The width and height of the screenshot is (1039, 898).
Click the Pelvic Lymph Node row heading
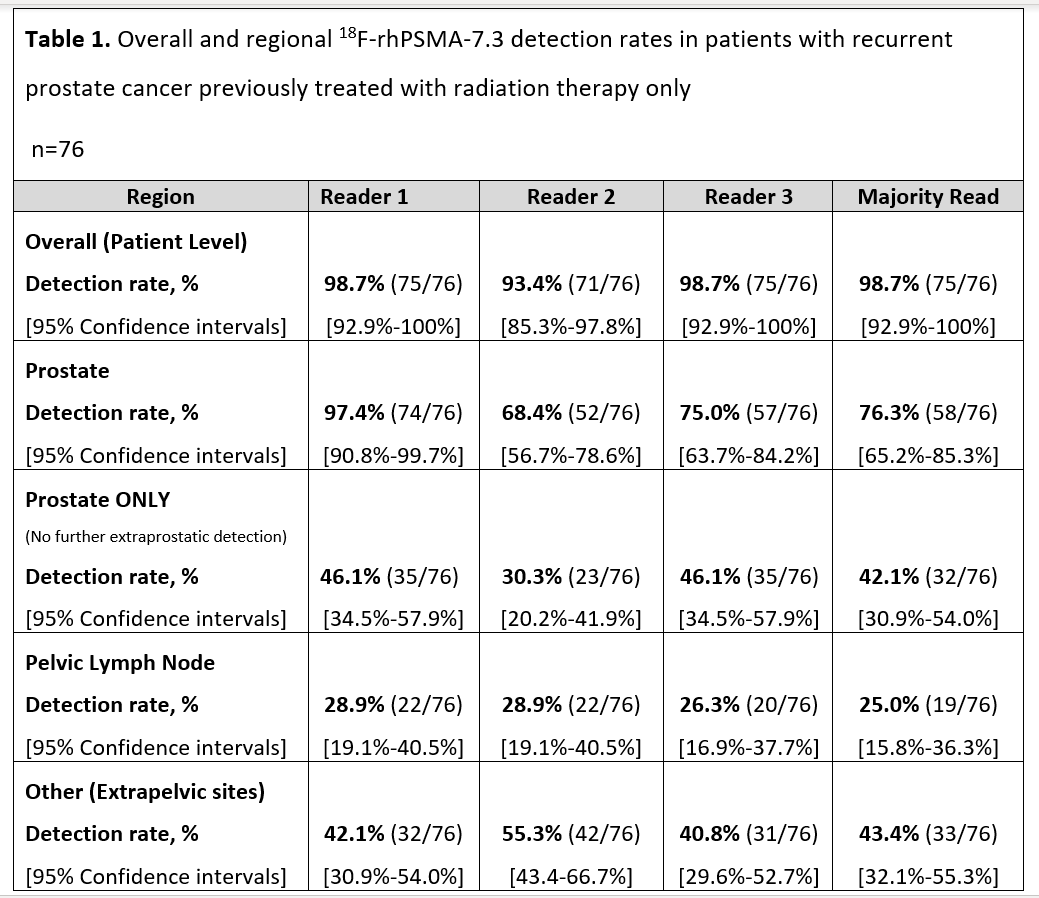[x=120, y=663]
